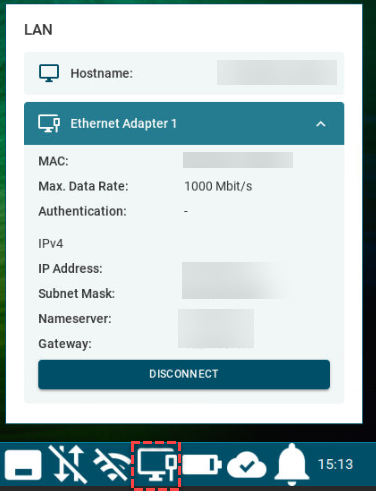
Task: Click the 1000 Mbit/s data rate value
Action: point(218,186)
